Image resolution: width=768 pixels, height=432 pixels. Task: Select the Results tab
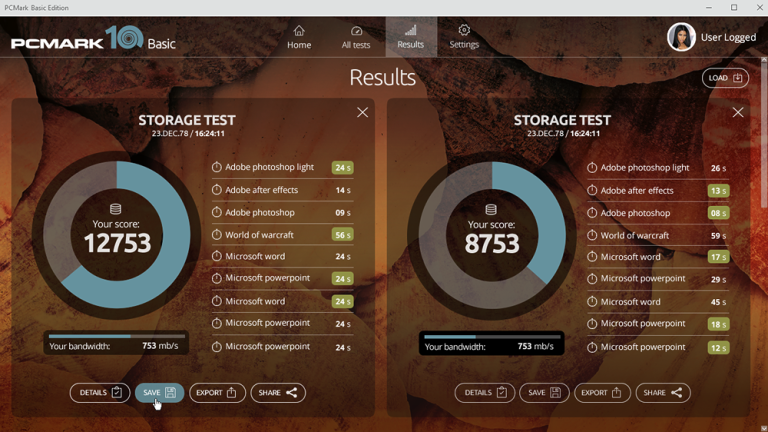click(x=410, y=37)
